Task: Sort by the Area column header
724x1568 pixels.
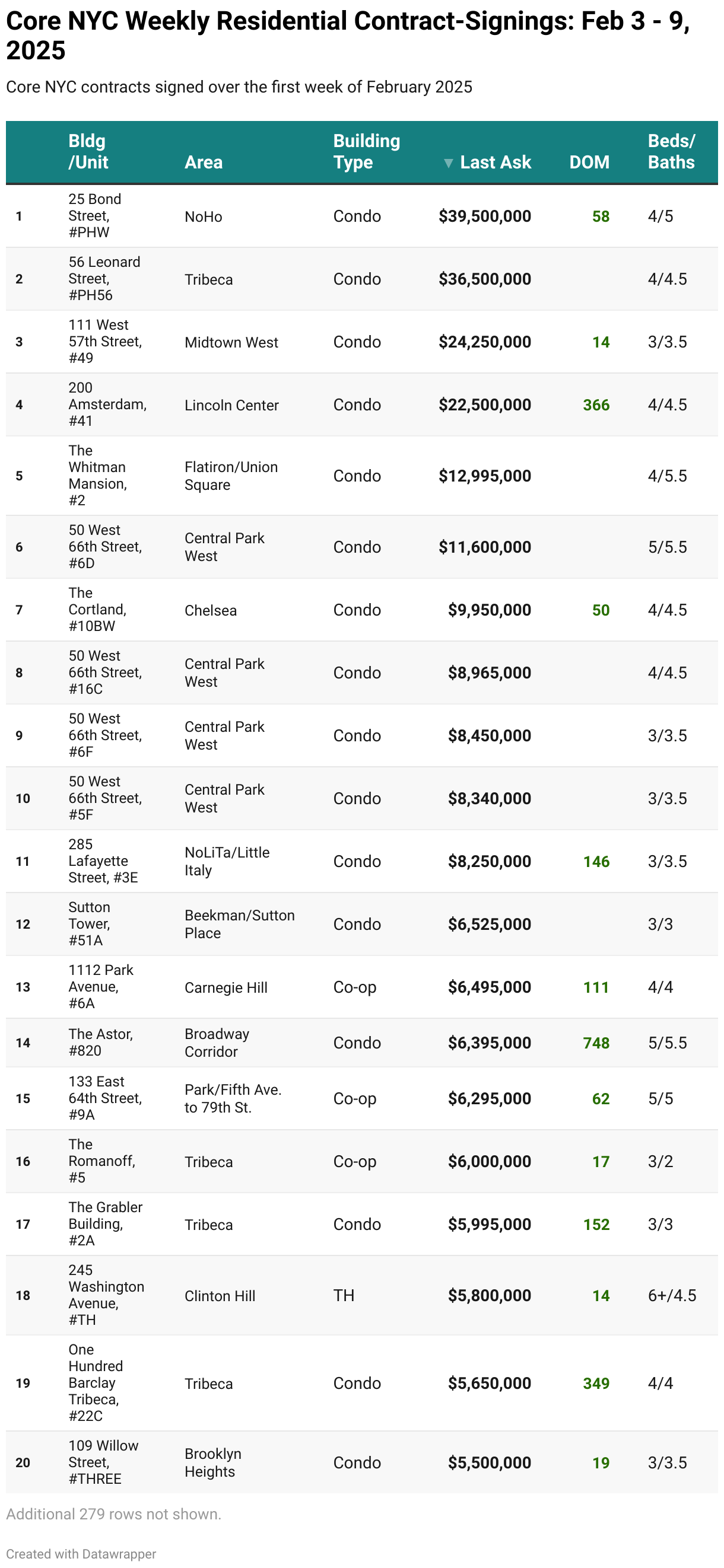Action: 204,162
